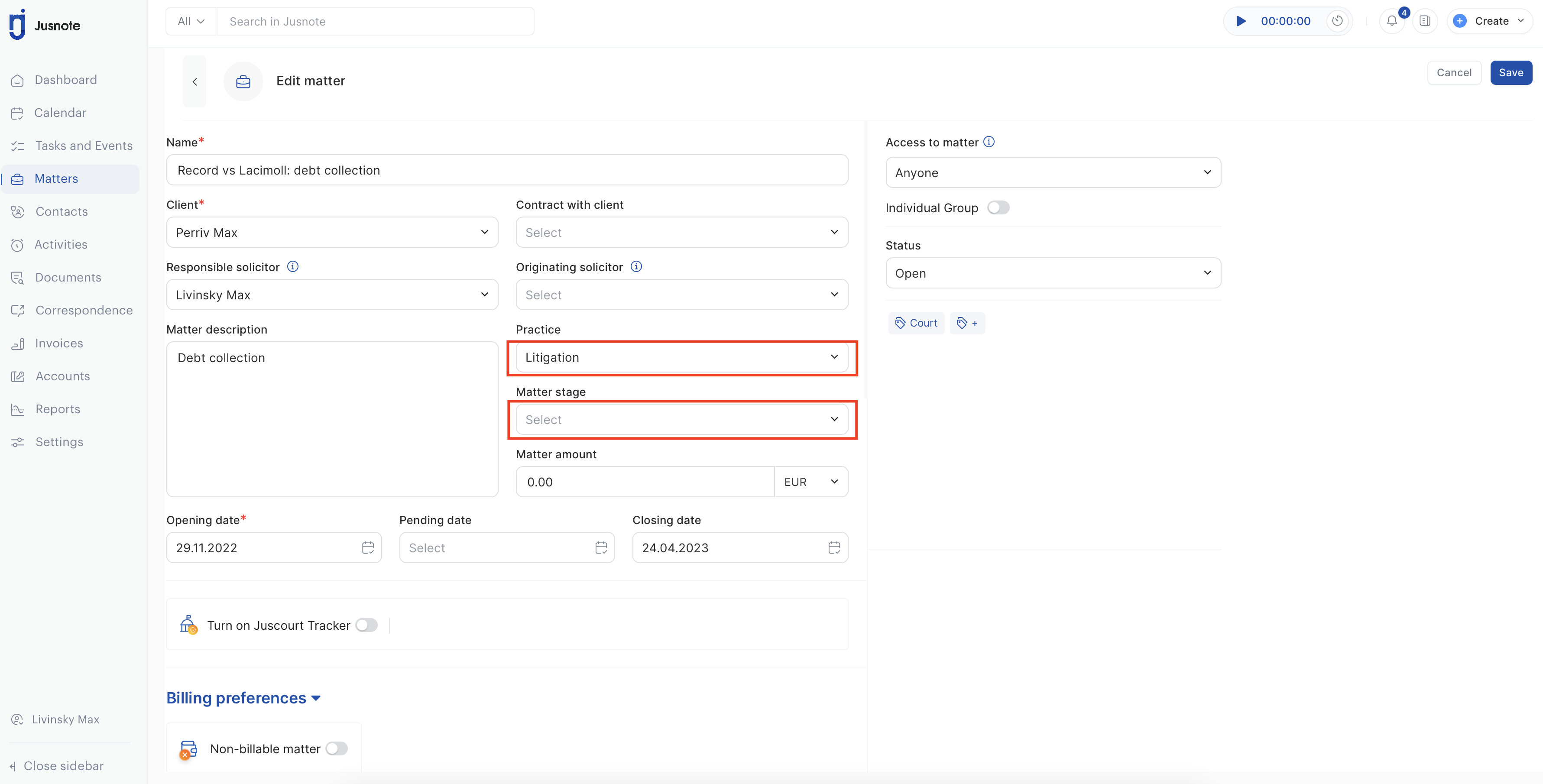This screenshot has height=784, width=1543.
Task: Open Documents section
Action: click(68, 278)
